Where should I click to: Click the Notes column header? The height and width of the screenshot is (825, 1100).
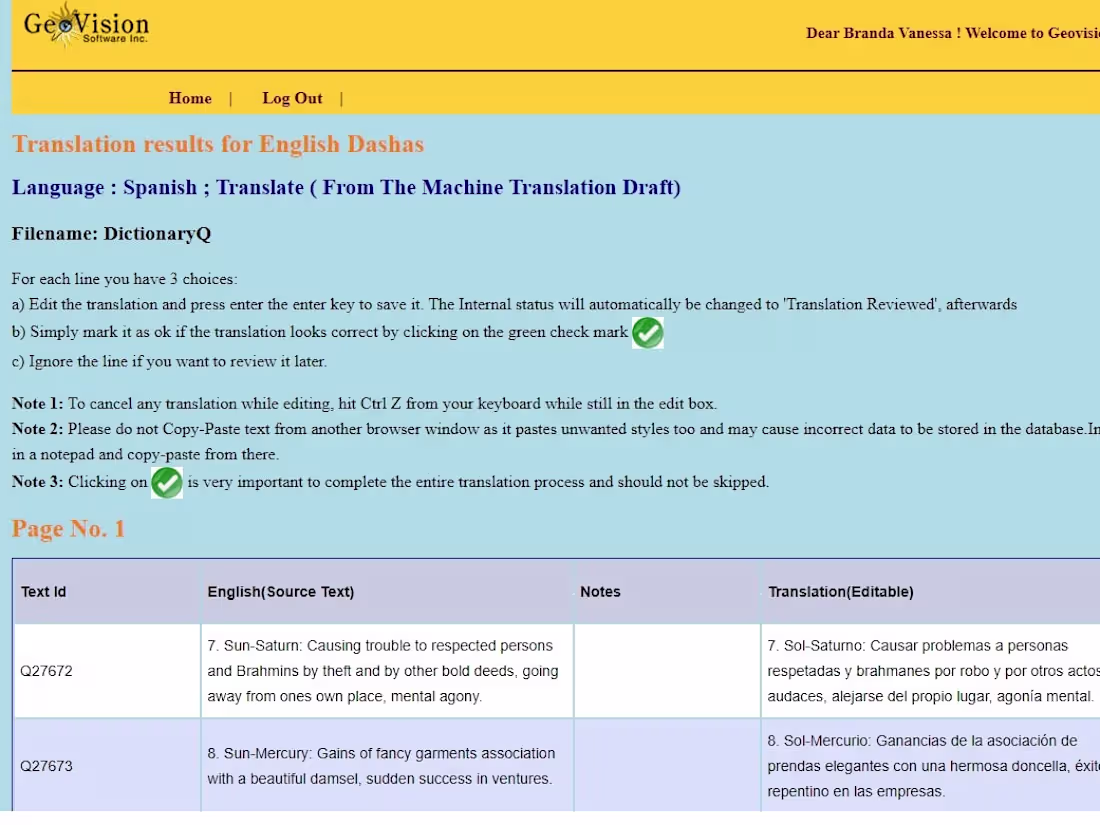point(600,591)
